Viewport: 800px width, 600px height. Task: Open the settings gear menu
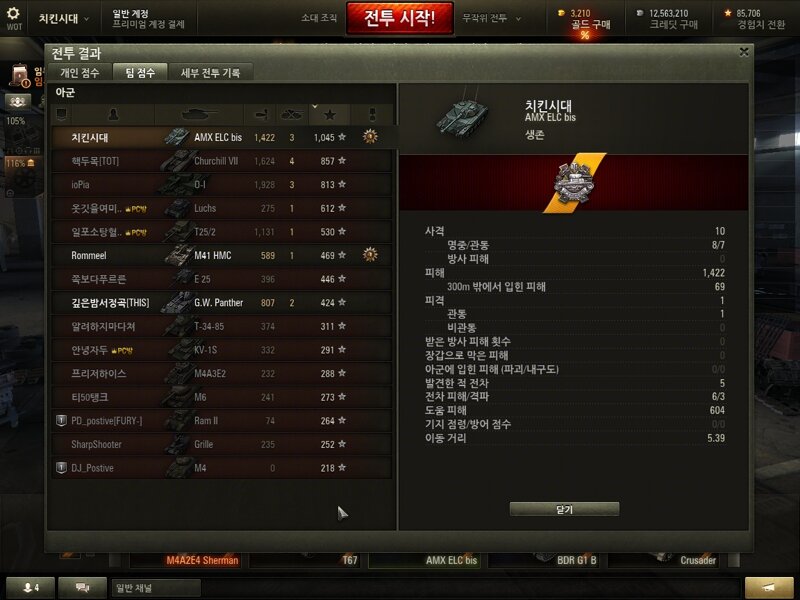14,18
